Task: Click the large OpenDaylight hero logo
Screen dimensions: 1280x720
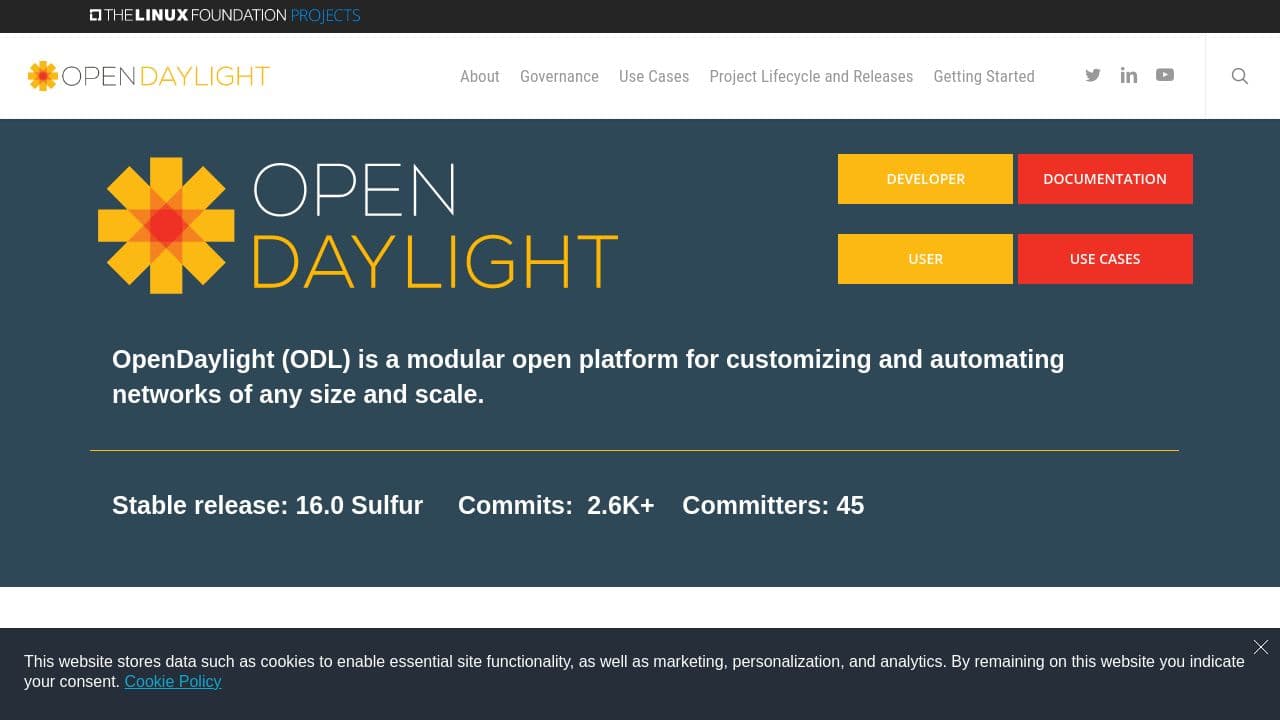Action: [357, 224]
